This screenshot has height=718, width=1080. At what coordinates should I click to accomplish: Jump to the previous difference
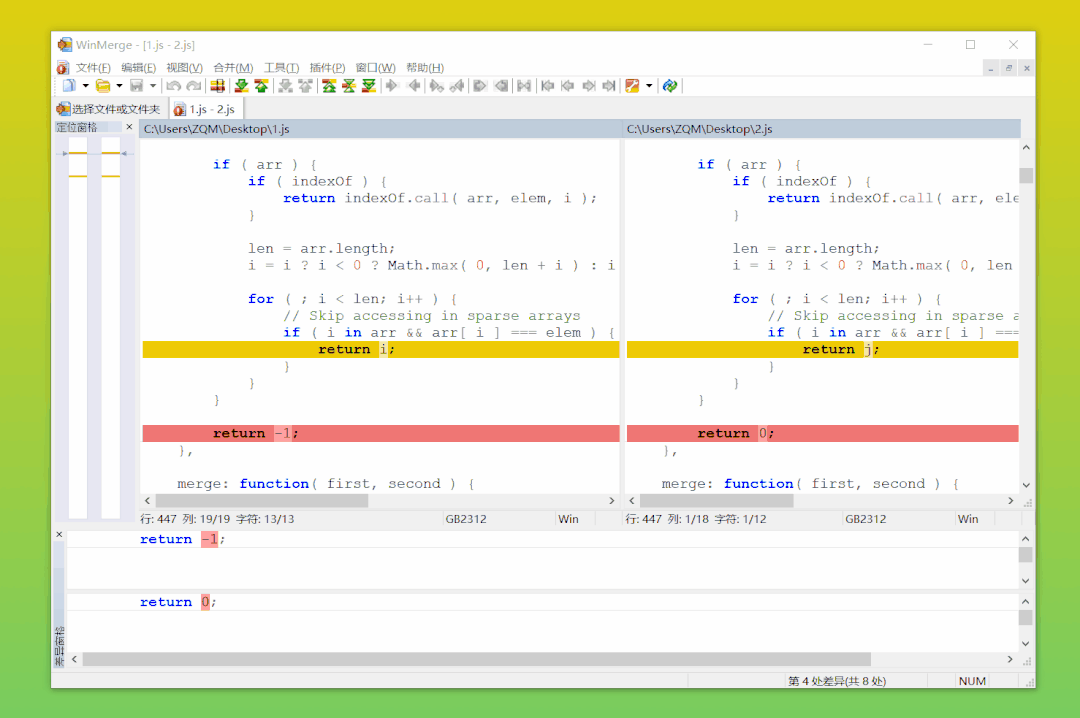(x=261, y=85)
